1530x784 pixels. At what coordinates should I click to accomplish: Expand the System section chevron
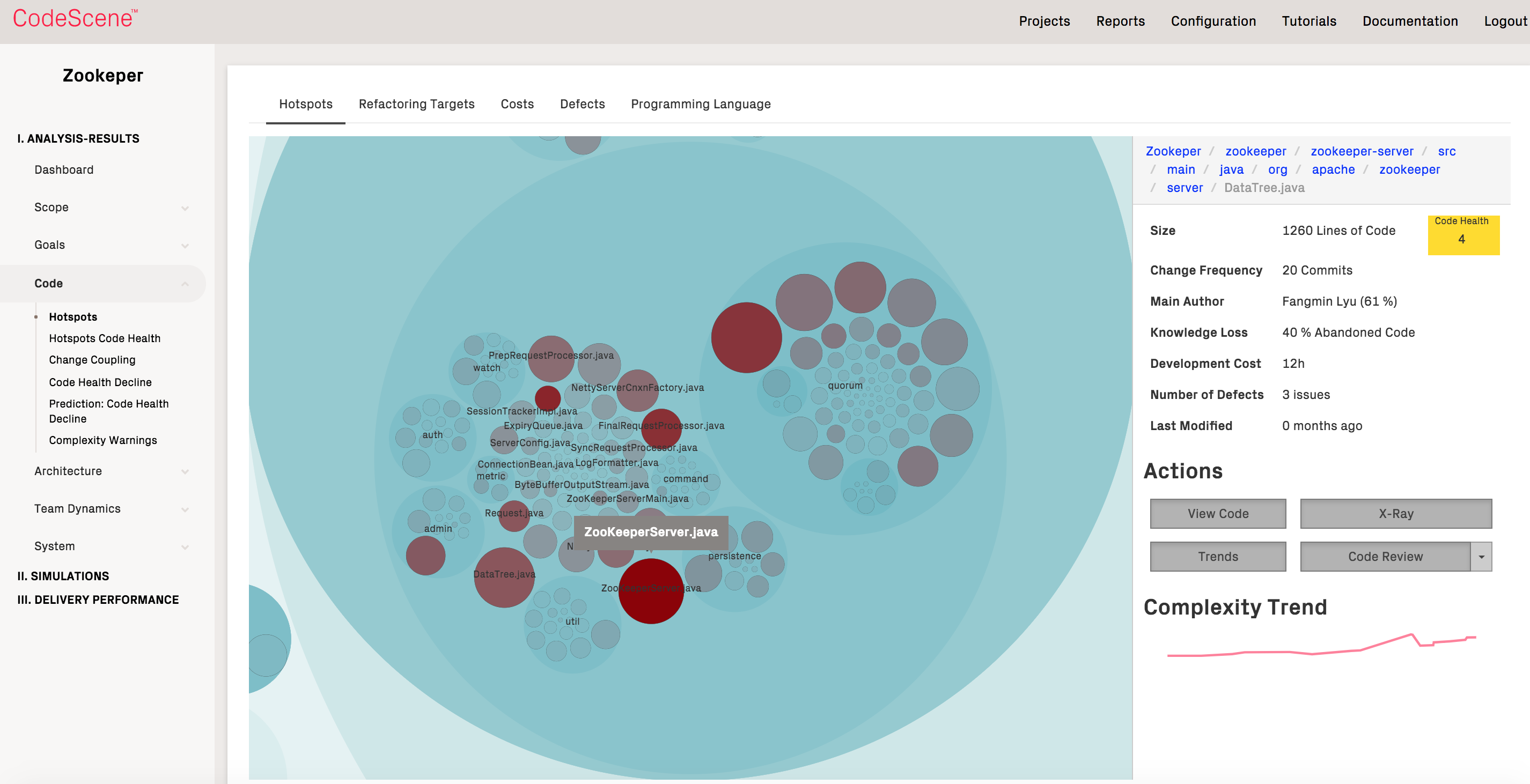coord(185,547)
